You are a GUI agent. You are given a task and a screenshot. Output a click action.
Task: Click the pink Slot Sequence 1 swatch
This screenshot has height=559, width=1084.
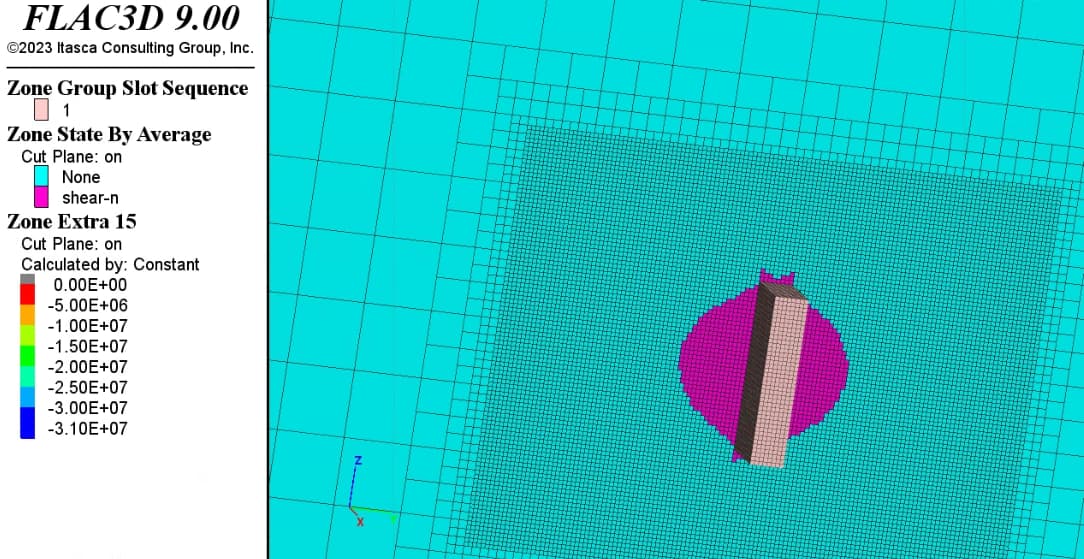[x=41, y=110]
